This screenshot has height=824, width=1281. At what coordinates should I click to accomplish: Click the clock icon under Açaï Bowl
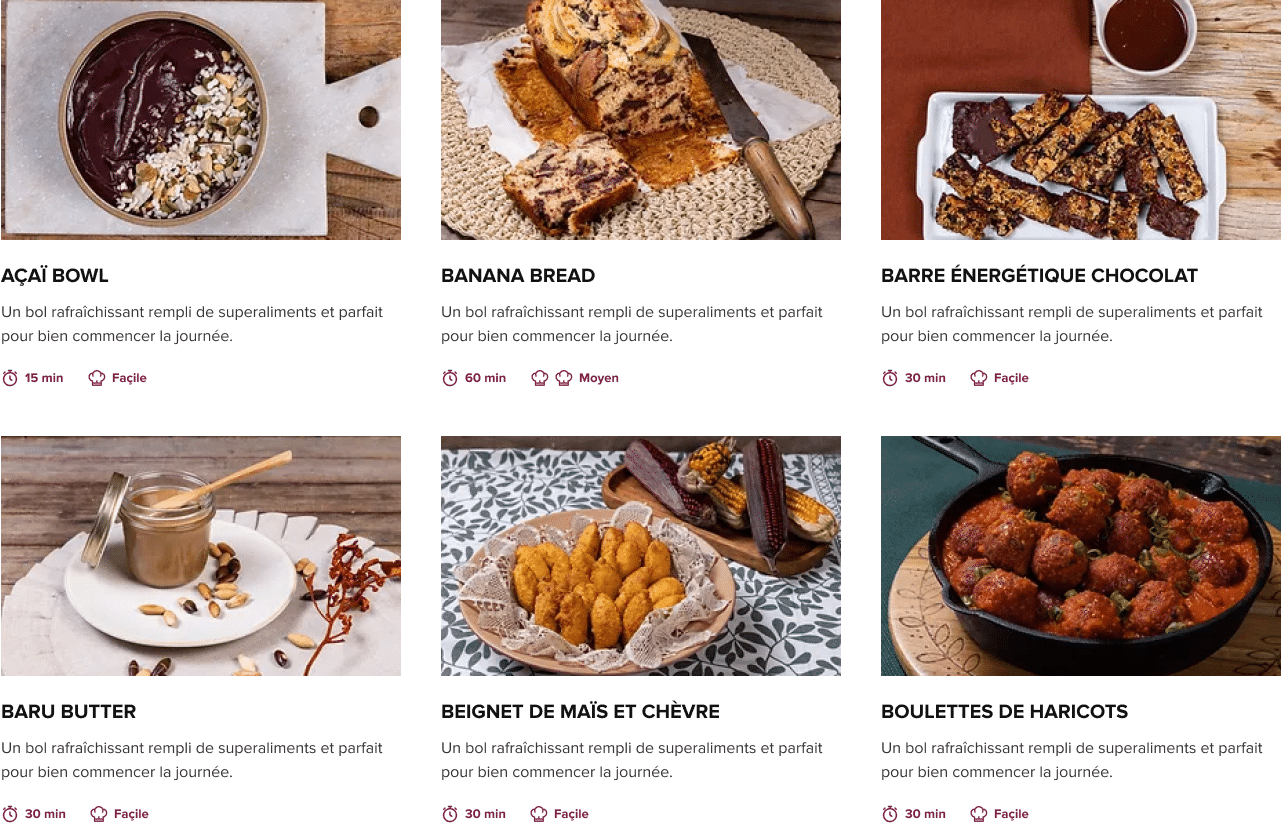click(10, 378)
